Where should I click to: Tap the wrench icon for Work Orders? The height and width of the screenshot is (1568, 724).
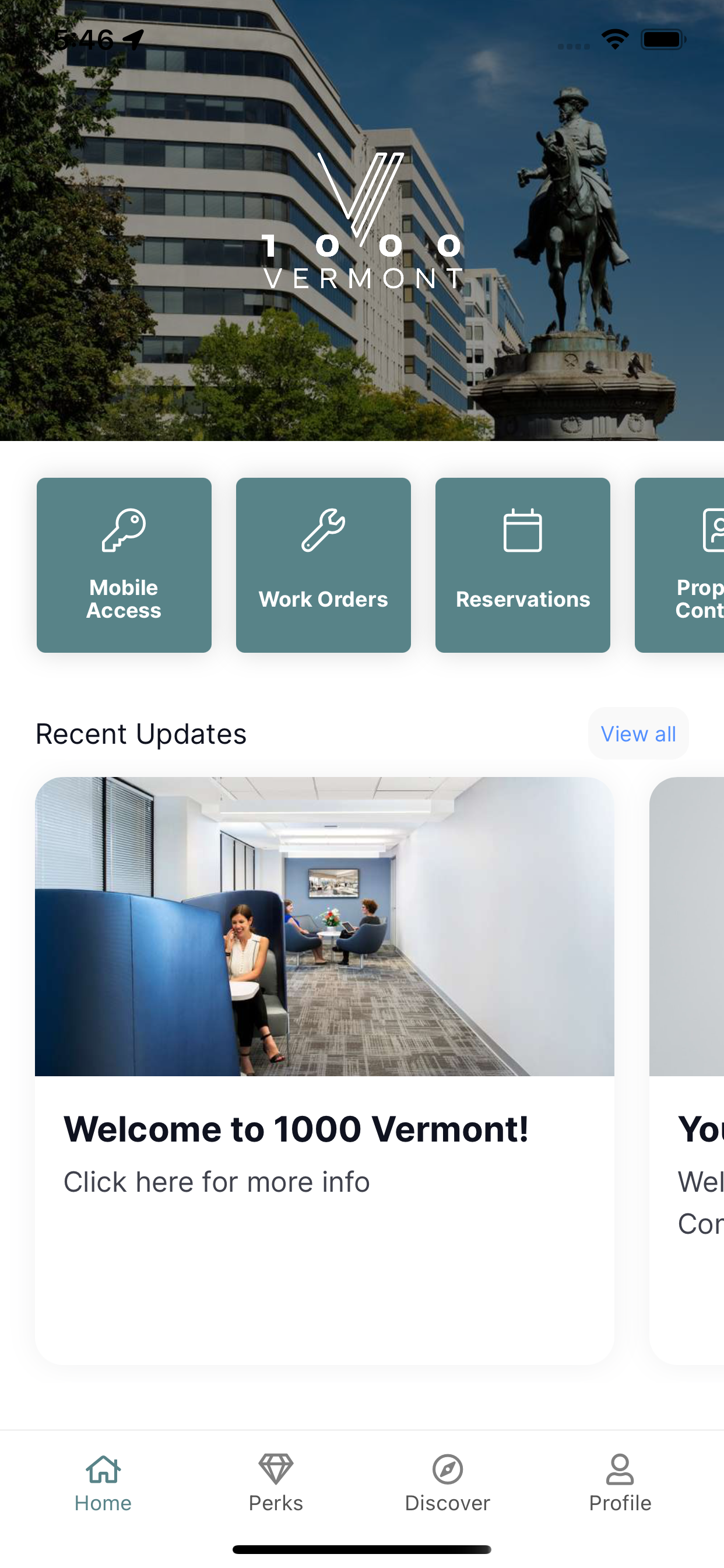(323, 530)
